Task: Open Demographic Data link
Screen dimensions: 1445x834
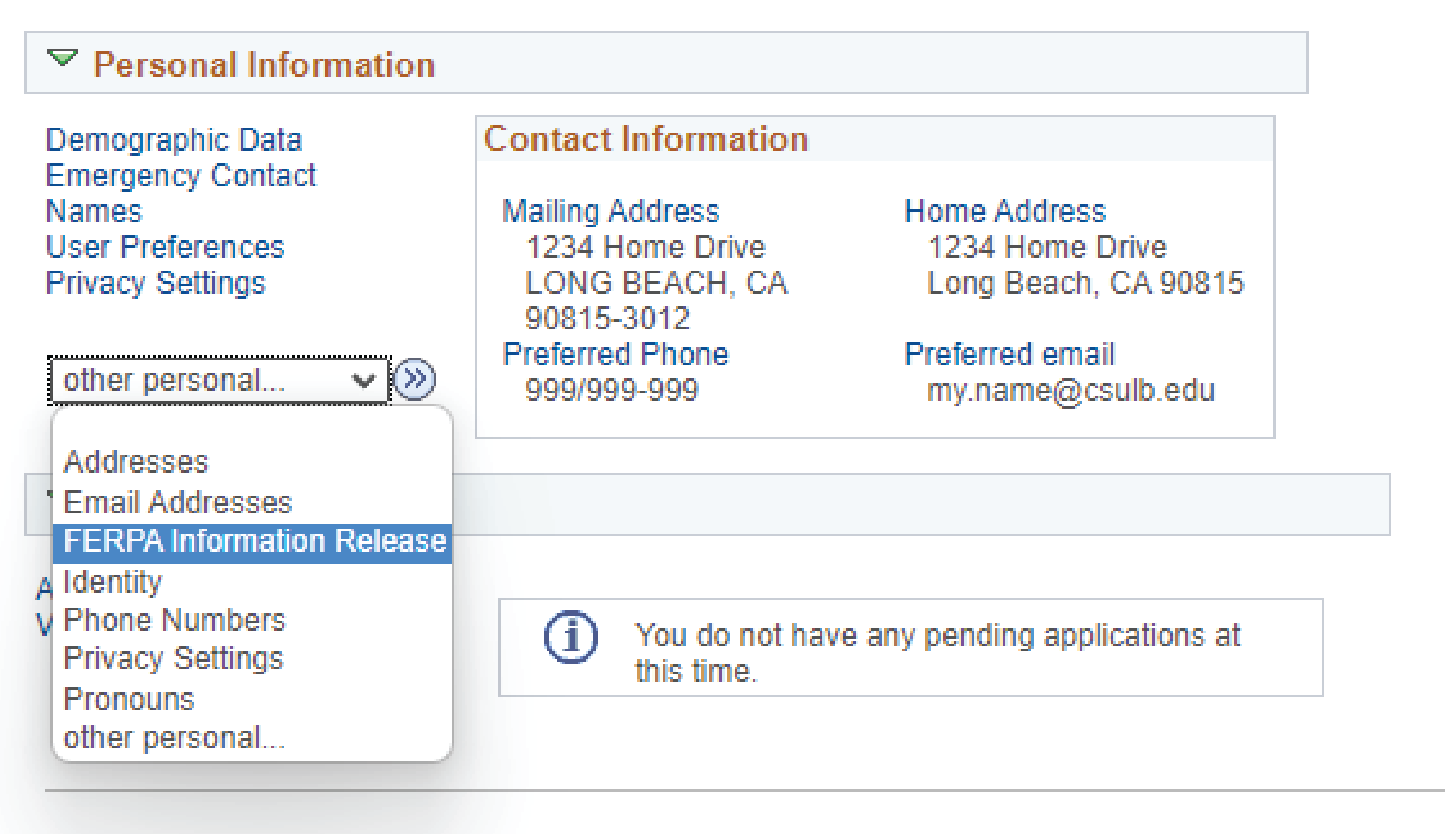Action: 174,140
